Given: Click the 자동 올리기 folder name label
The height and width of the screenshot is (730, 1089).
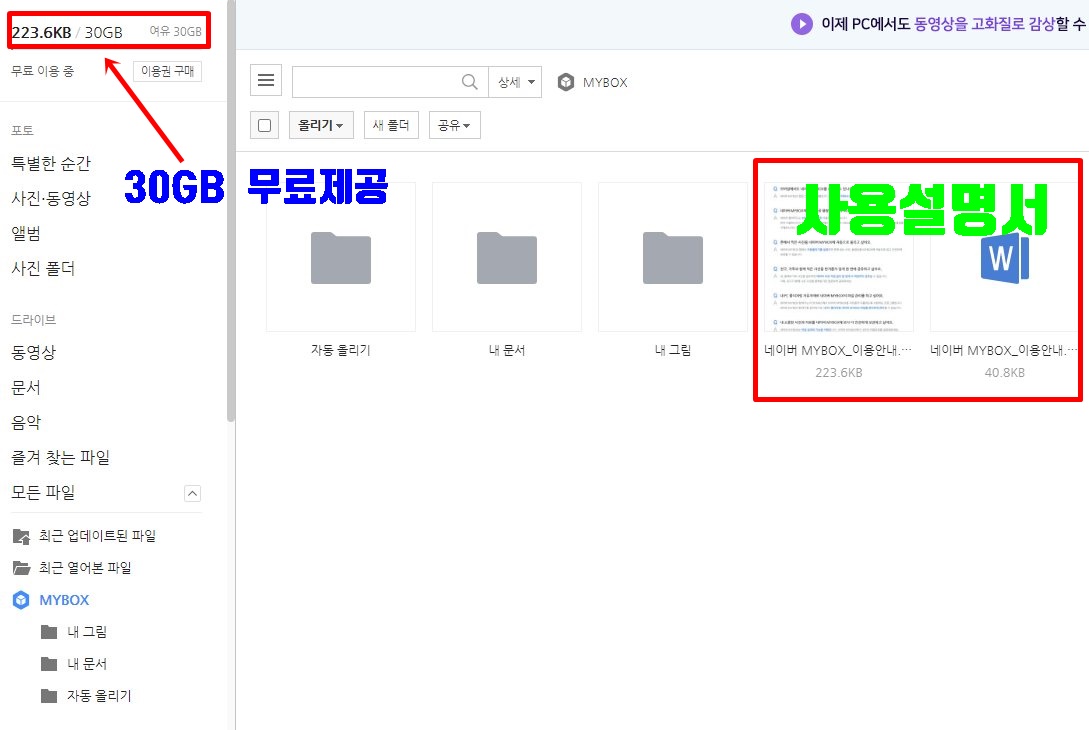Looking at the screenshot, I should (340, 350).
